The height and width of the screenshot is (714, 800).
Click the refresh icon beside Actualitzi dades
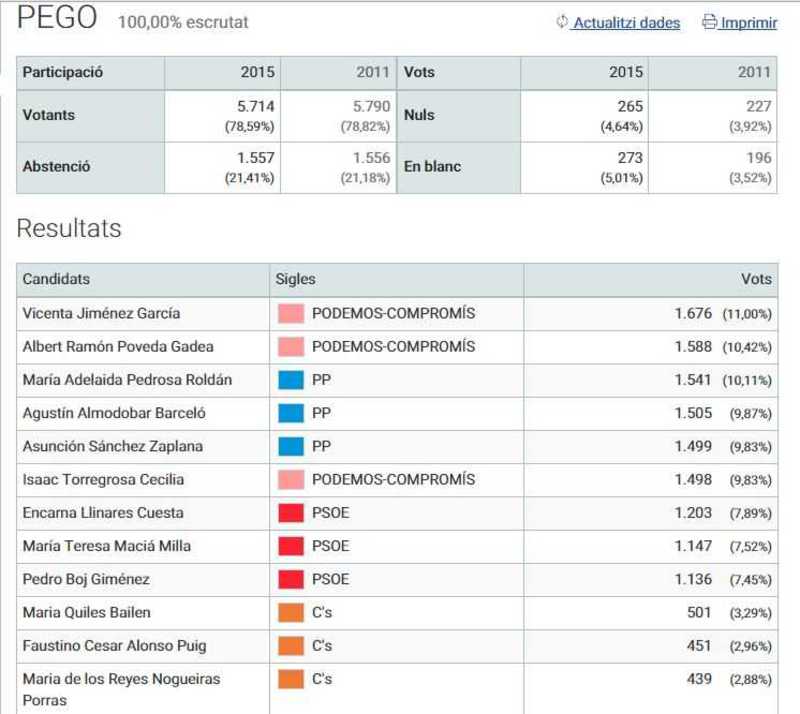562,22
